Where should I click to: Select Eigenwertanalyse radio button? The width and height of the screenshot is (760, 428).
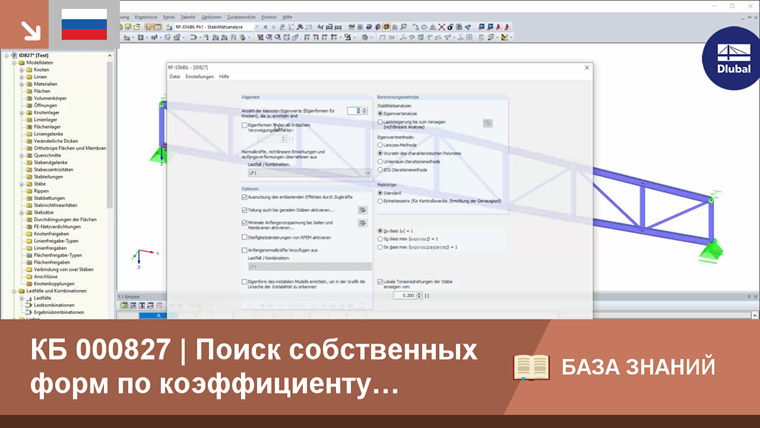click(380, 113)
